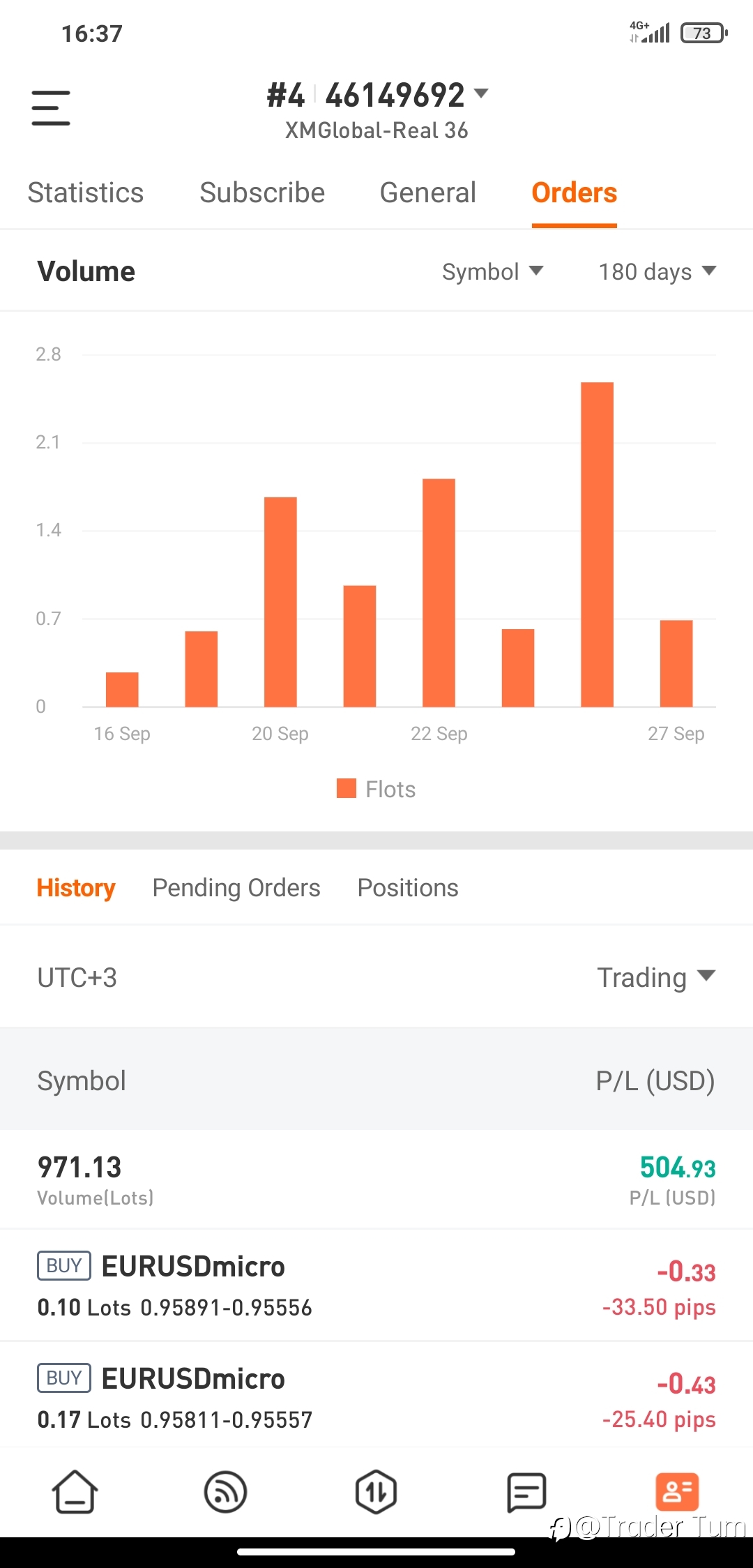The height and width of the screenshot is (1568, 753).
Task: Select the orange profile card icon
Action: [677, 1492]
